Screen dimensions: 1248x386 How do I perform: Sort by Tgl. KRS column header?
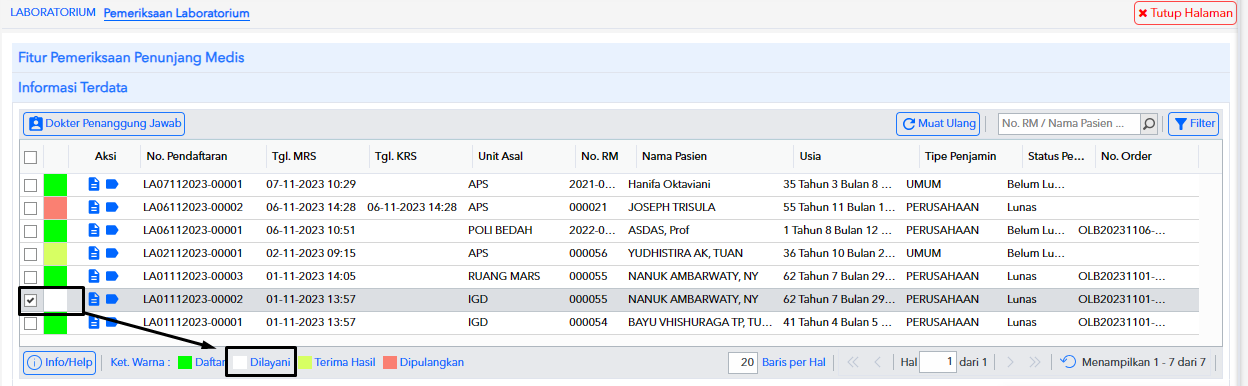395,156
